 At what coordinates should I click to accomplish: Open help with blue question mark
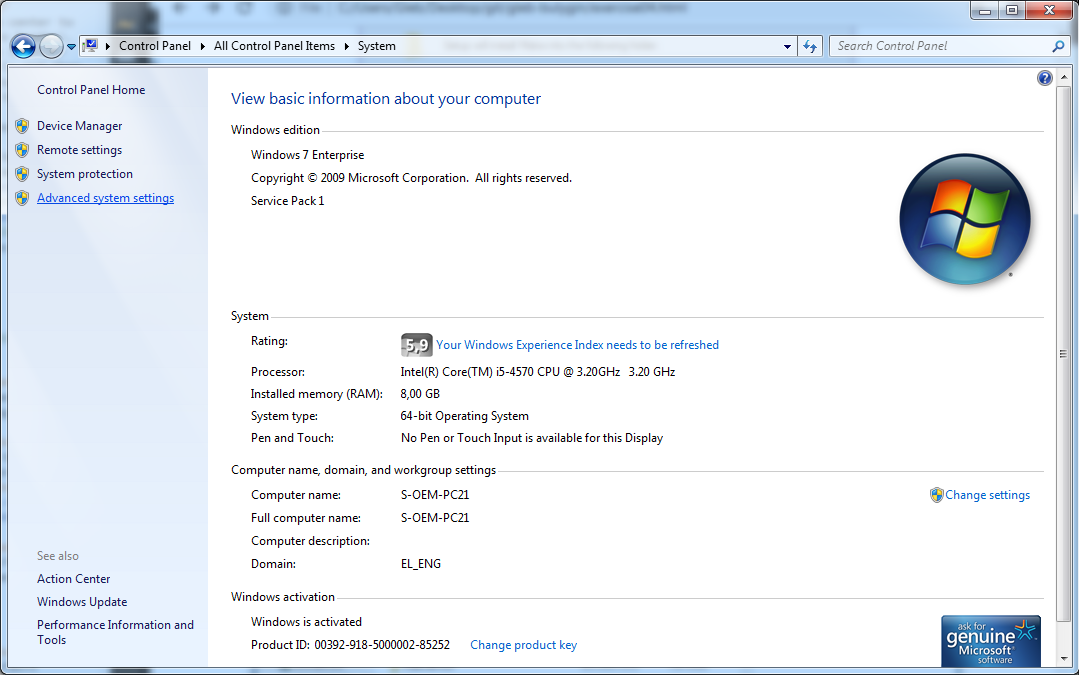pyautogui.click(x=1045, y=78)
